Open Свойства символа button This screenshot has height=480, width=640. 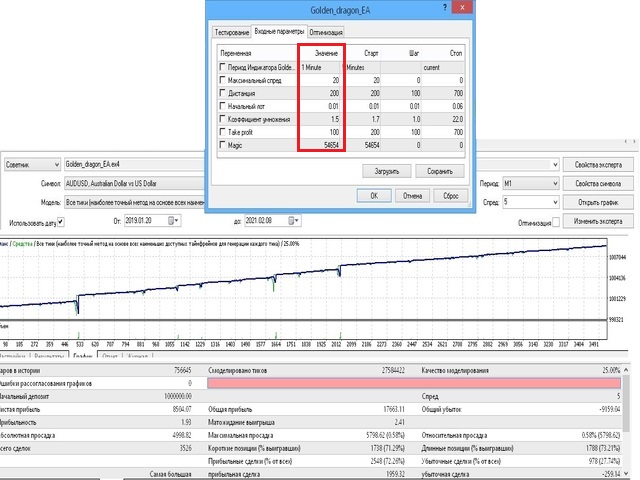(x=598, y=183)
